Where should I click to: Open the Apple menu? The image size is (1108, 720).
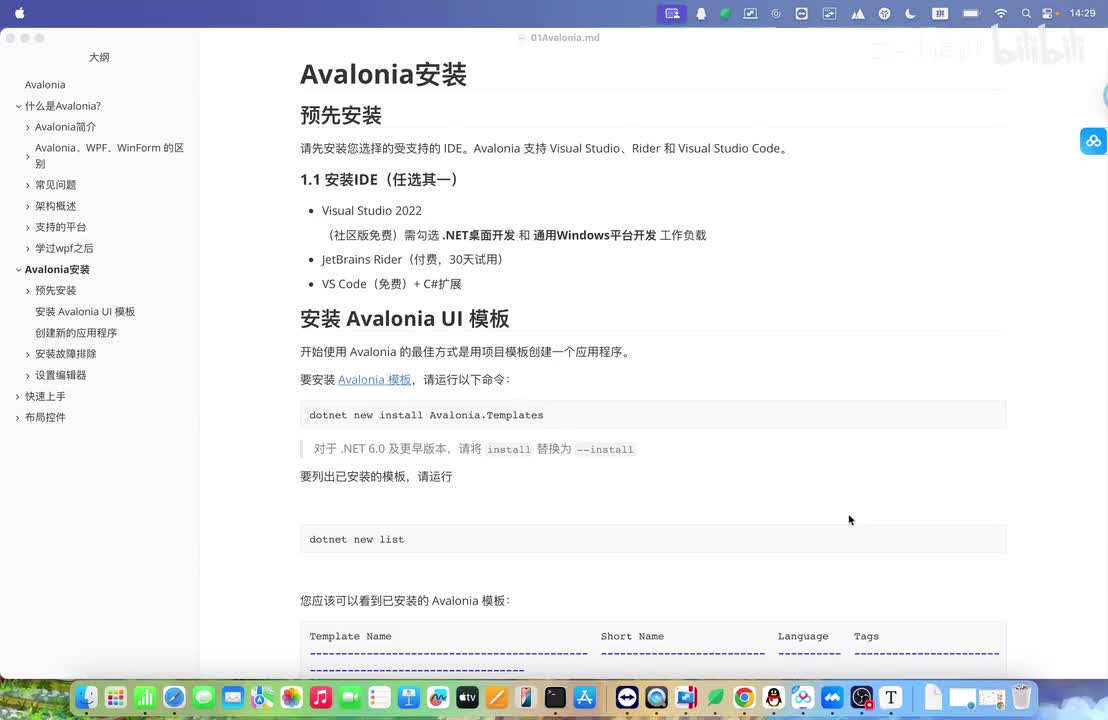(20, 13)
